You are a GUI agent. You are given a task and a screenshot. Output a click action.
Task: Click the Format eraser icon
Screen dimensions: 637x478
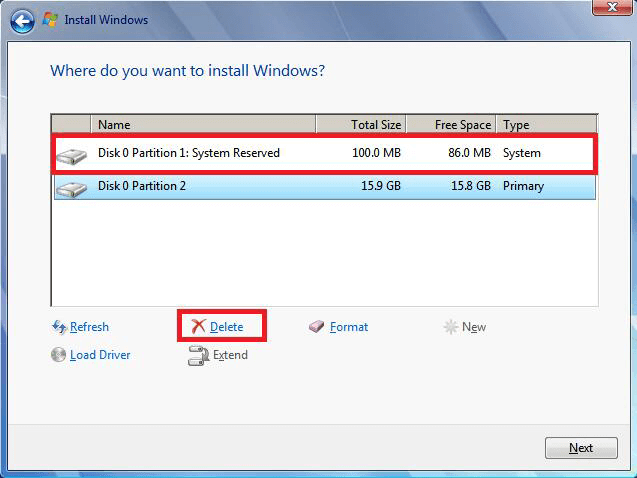coord(316,326)
